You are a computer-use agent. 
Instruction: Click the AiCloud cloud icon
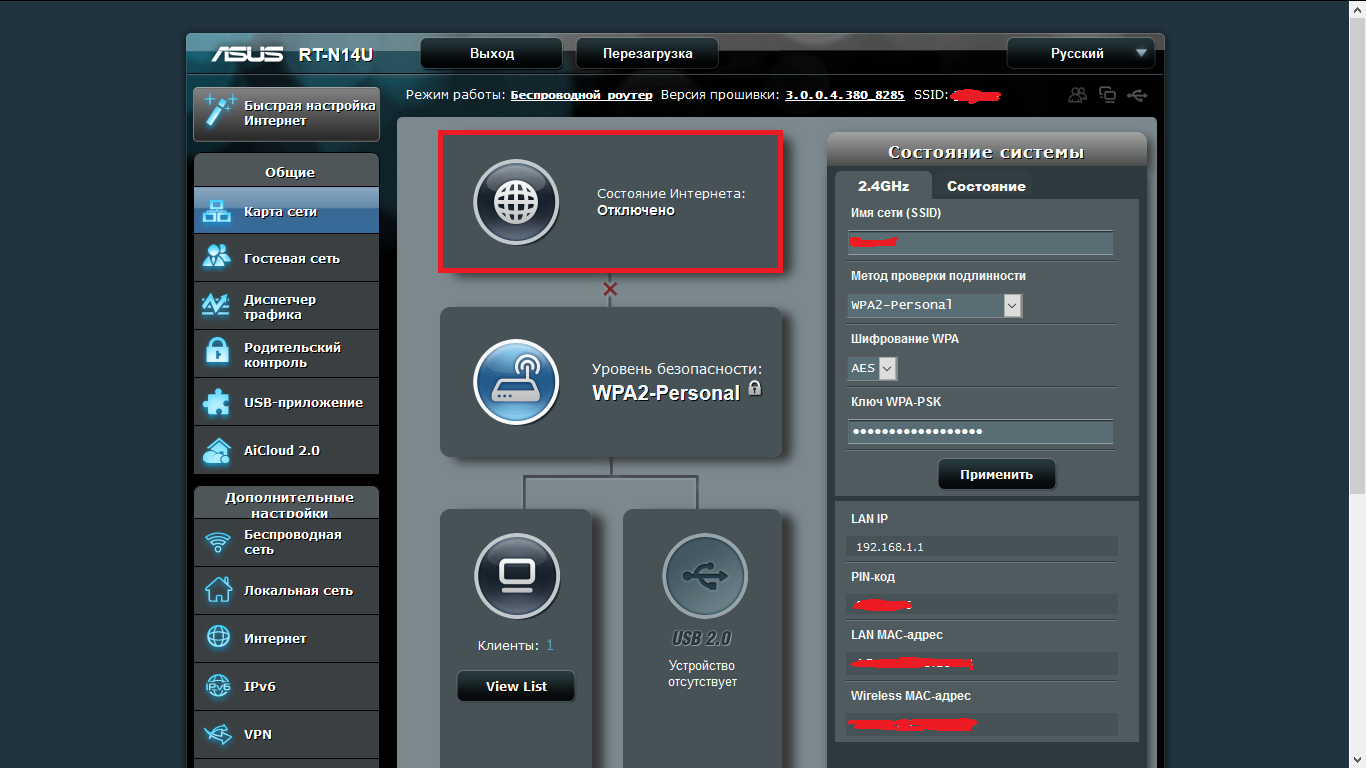(x=217, y=451)
